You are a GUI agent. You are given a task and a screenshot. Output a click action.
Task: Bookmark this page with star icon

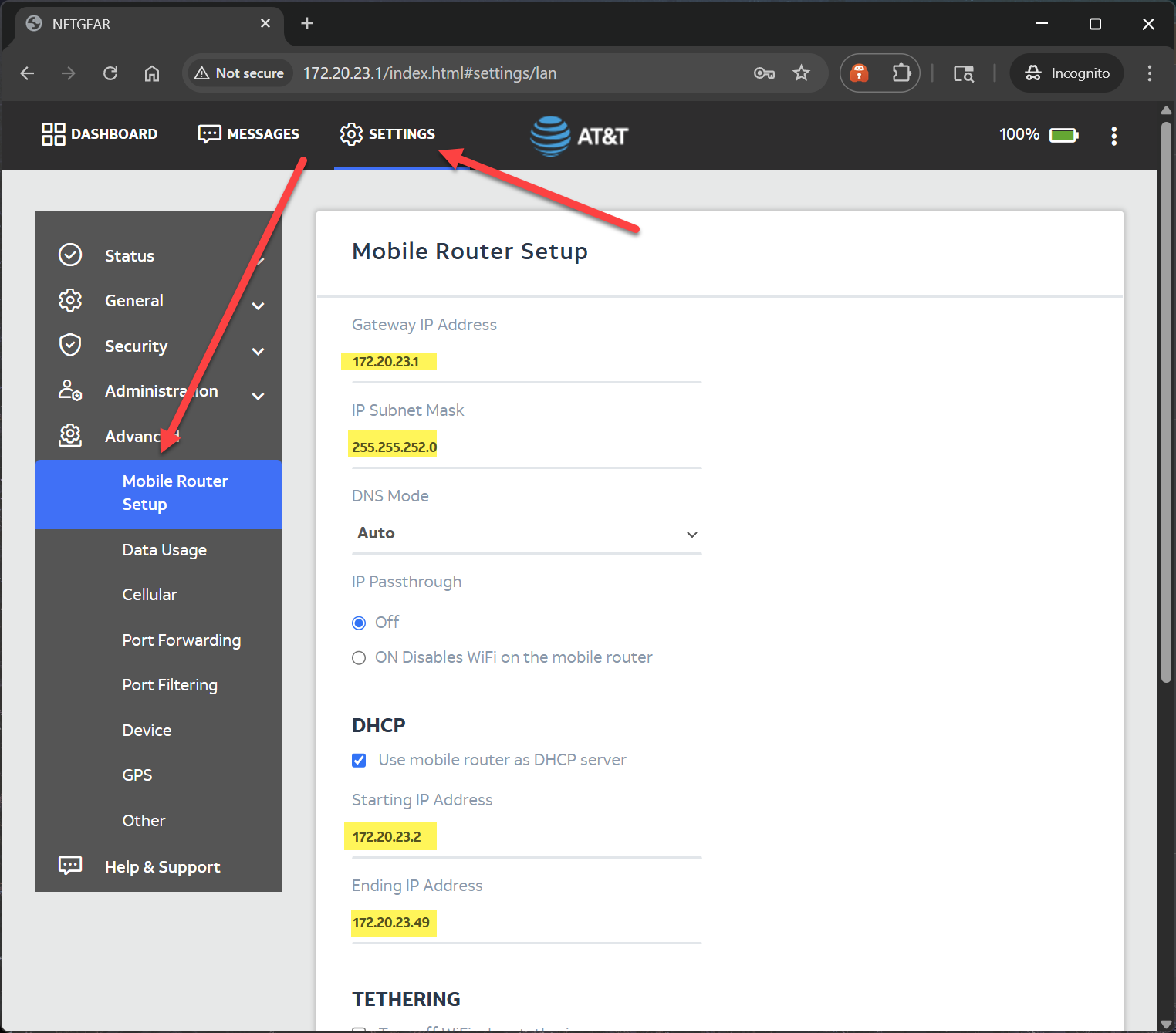click(801, 73)
